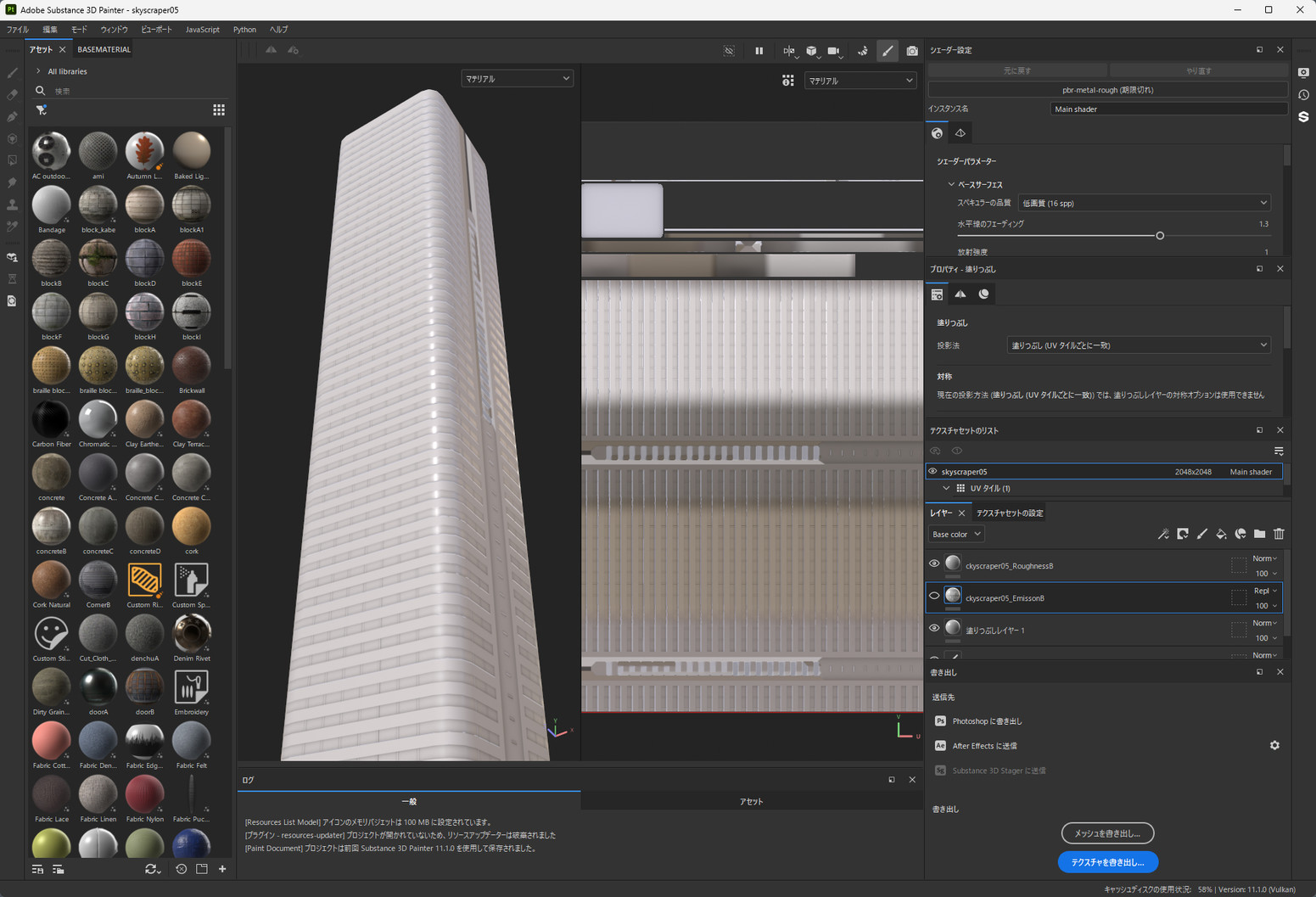1316x897 pixels.
Task: Click the camera screenshot icon in viewport toolbar
Action: coord(911,51)
